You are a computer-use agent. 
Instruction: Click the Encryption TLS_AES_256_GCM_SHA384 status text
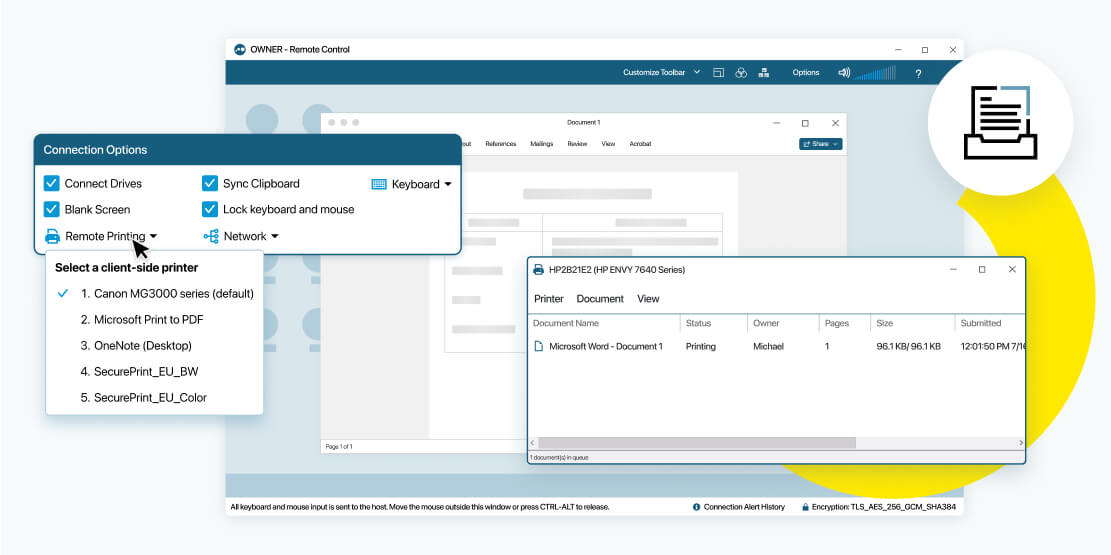point(885,507)
